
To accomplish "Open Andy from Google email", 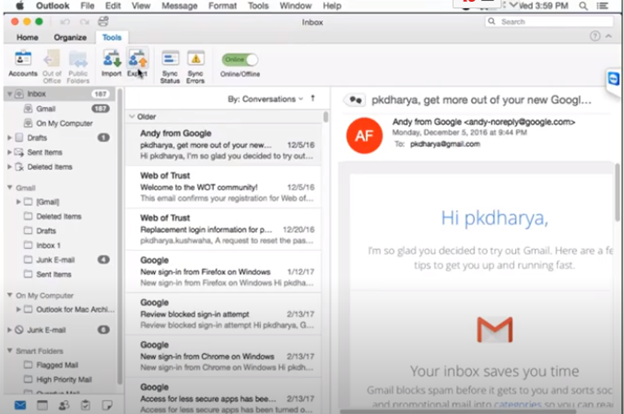I will 224,145.
